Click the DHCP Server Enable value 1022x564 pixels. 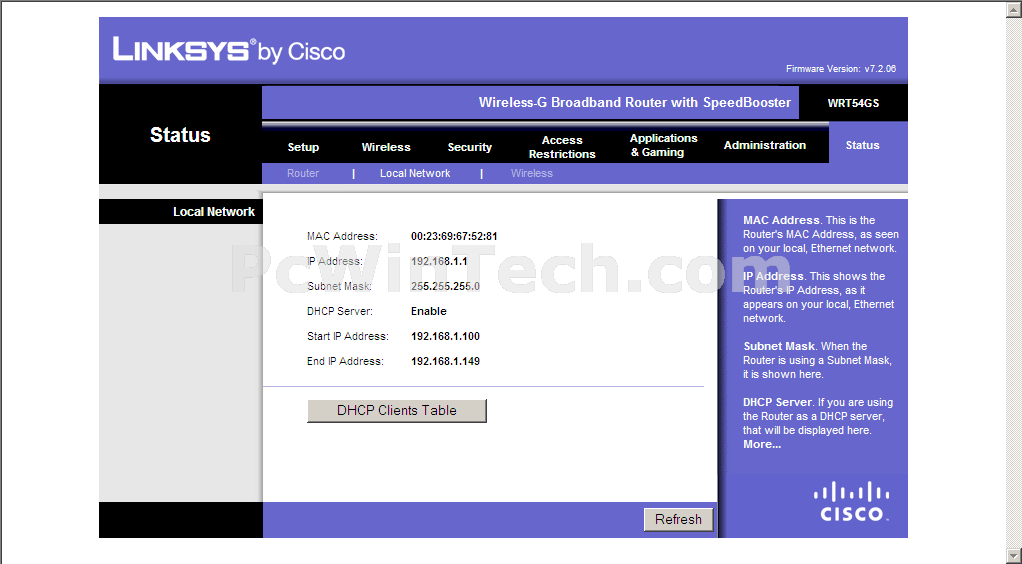[429, 311]
